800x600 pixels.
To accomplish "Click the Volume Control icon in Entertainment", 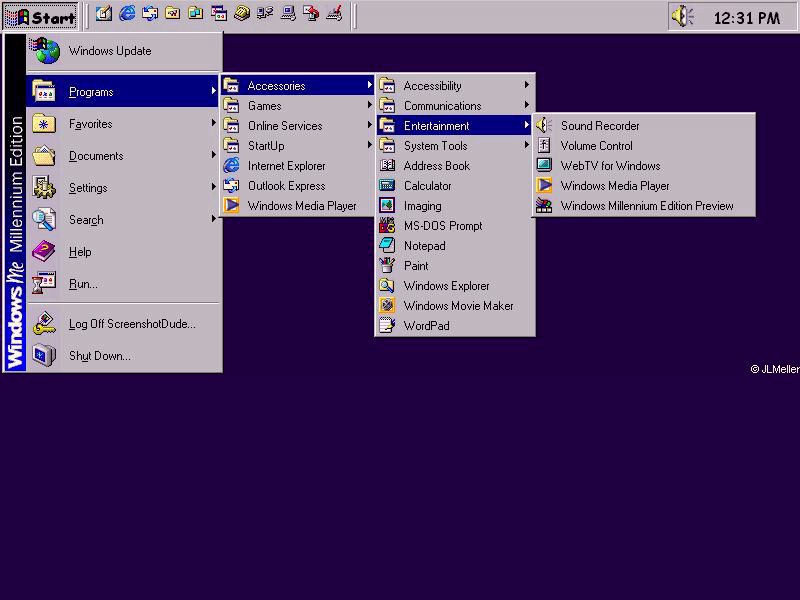I will coord(544,145).
